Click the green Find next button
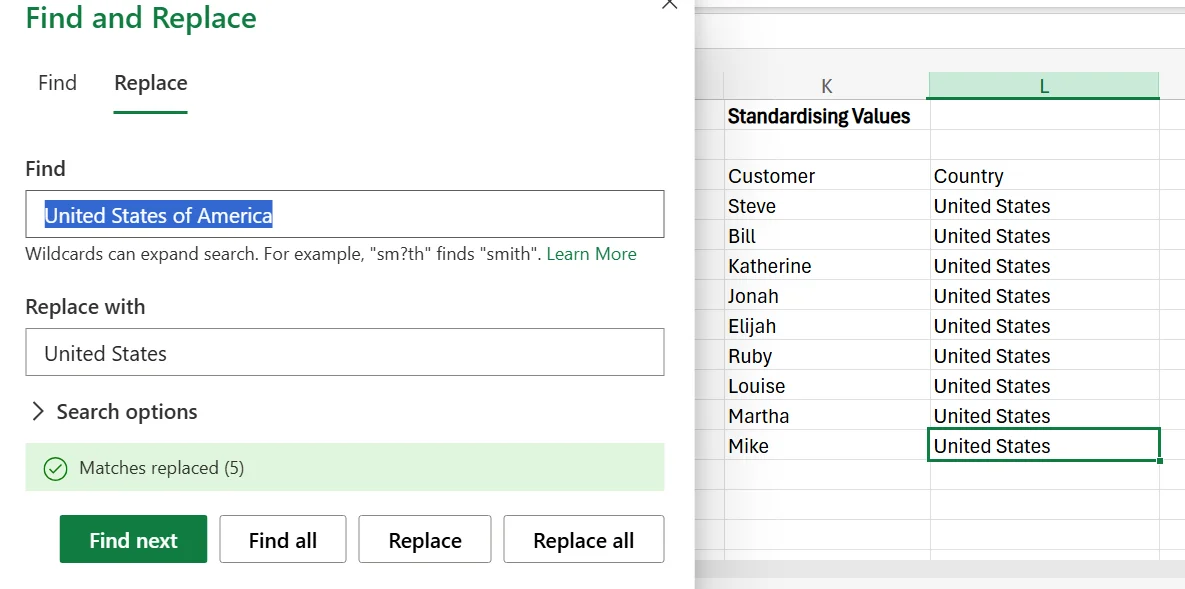 tap(133, 539)
